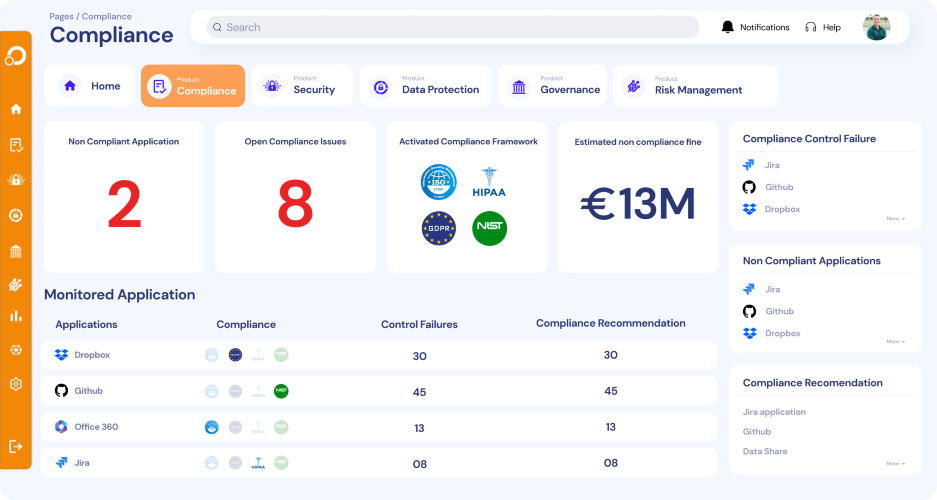Open settings gear in sidebar
Viewport: 937px width, 500px height.
(x=16, y=384)
